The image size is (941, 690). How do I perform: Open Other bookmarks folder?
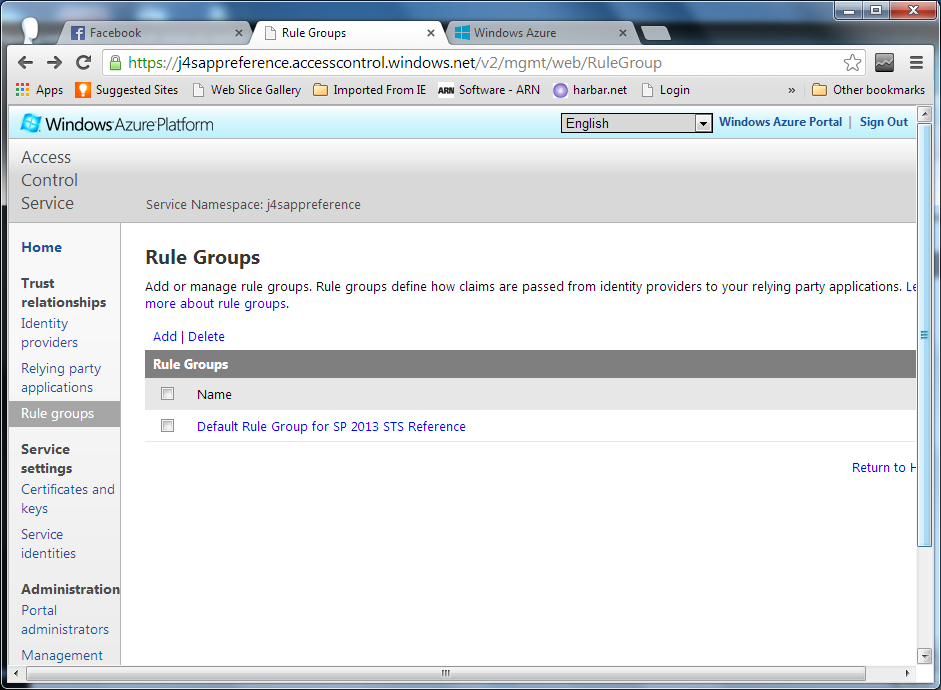tap(868, 90)
